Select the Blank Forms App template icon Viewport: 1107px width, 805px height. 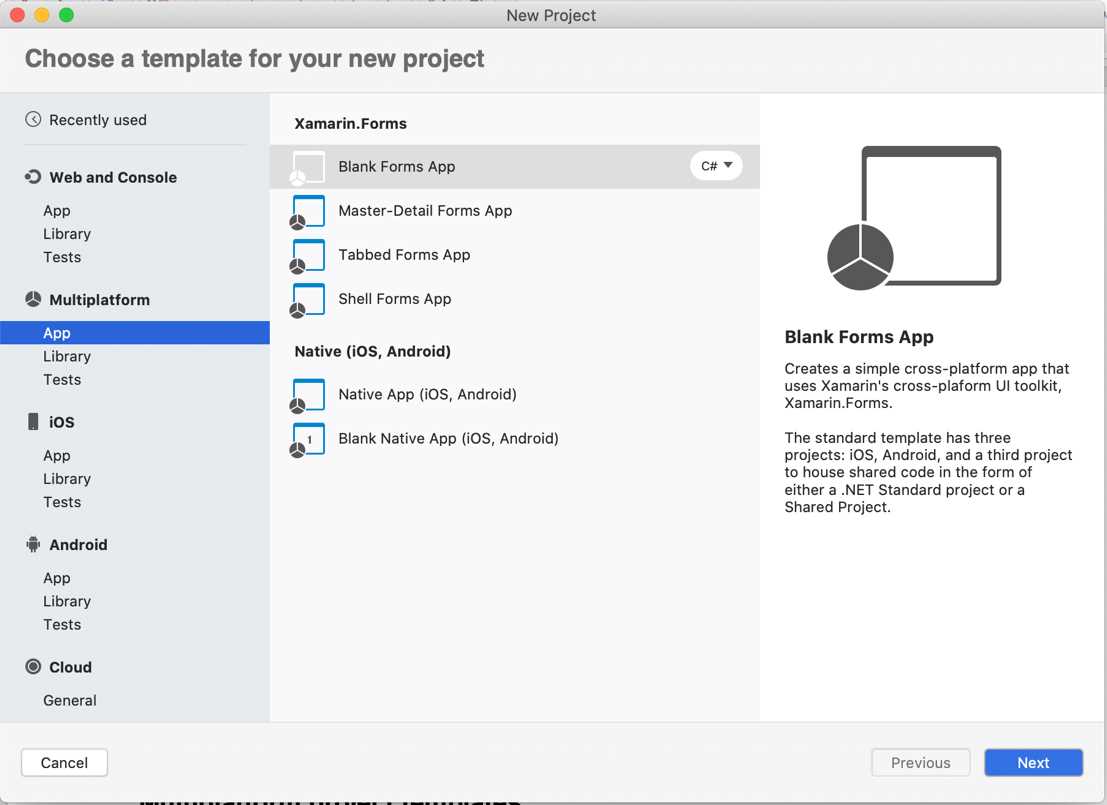pyautogui.click(x=307, y=167)
